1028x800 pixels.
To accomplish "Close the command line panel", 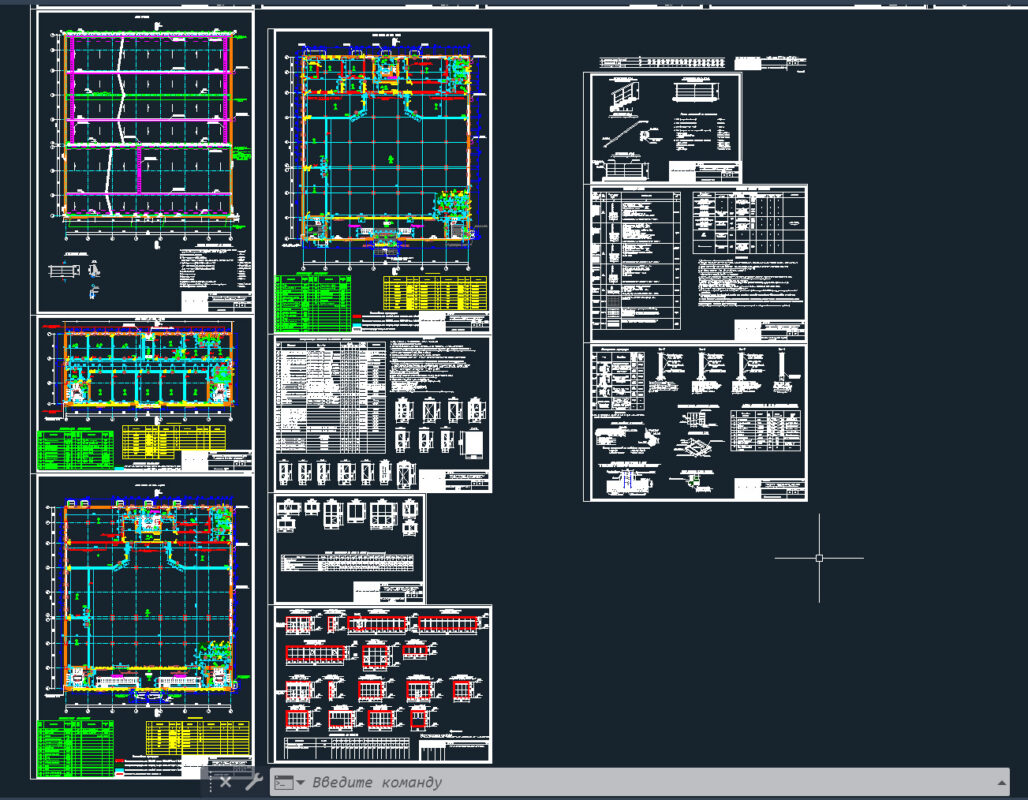I will 226,782.
